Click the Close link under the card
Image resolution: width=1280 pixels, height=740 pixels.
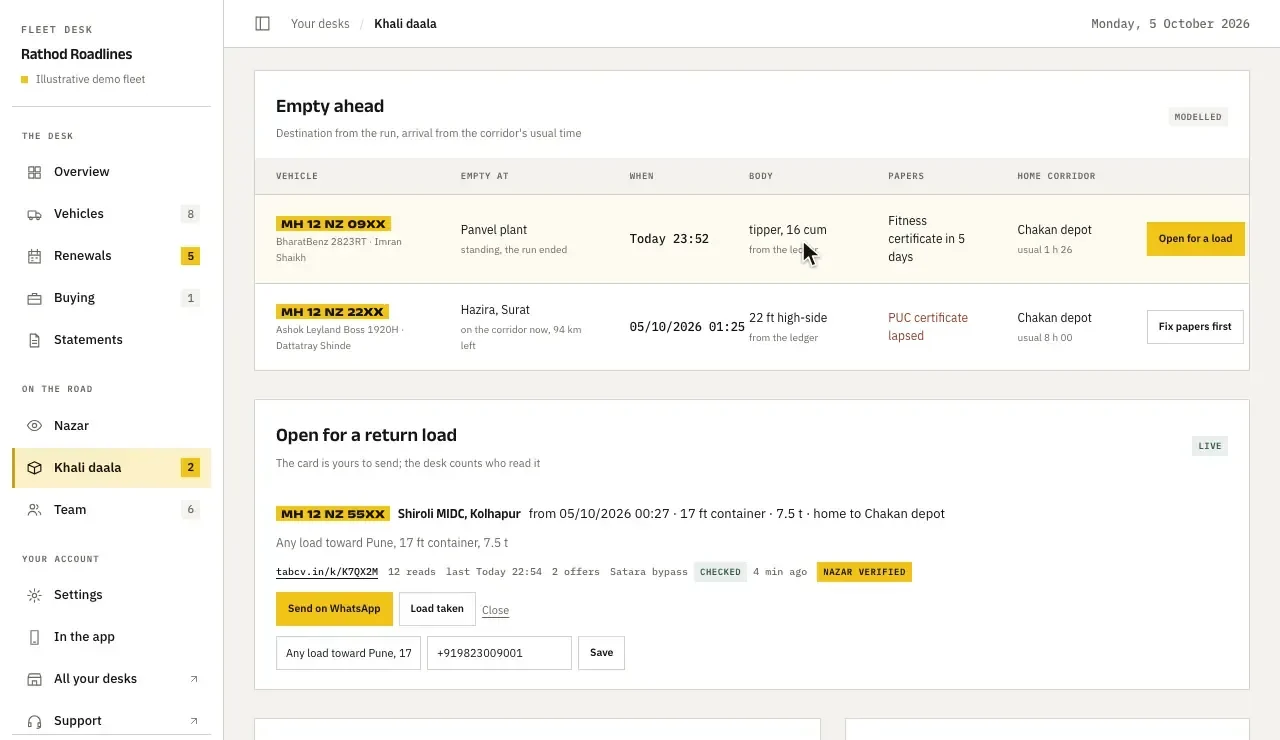[495, 610]
